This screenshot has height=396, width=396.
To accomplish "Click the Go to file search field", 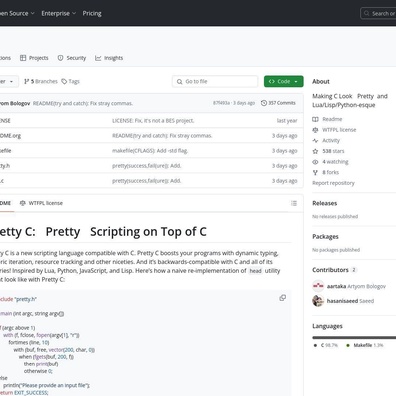I will 215,81.
